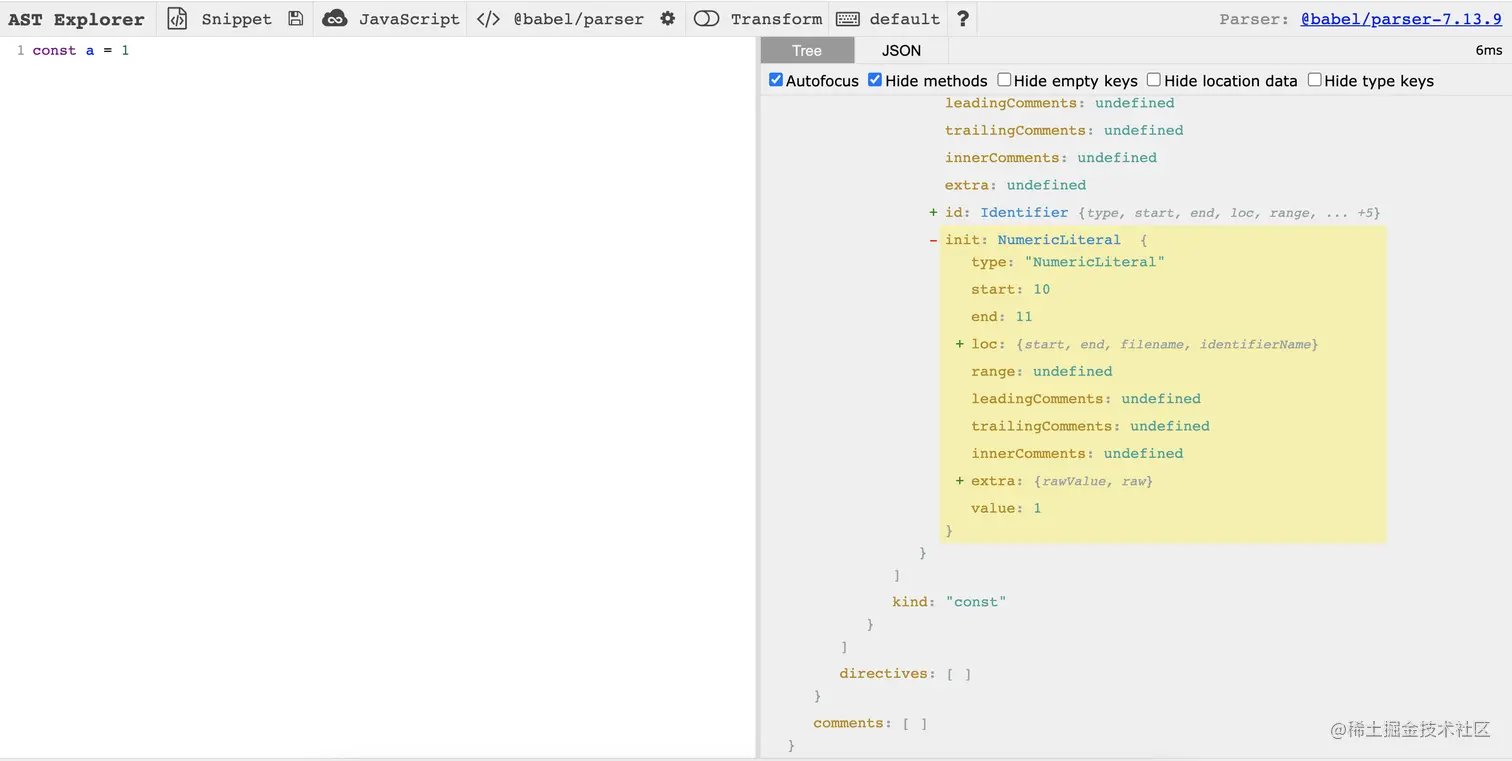
Task: Open the JavaScript language menu
Action: click(x=409, y=18)
